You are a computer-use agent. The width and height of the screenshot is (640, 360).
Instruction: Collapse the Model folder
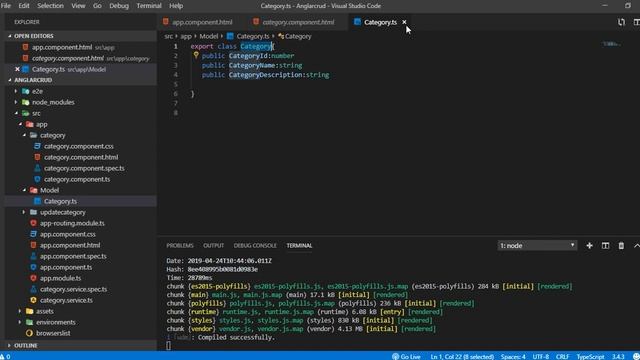click(49, 190)
